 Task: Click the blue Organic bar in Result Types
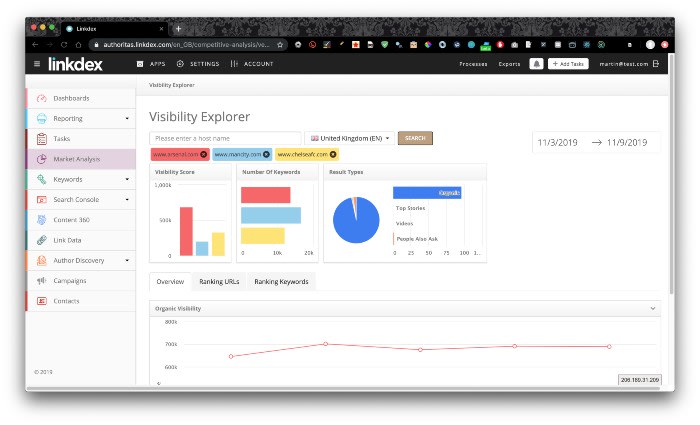(x=427, y=193)
